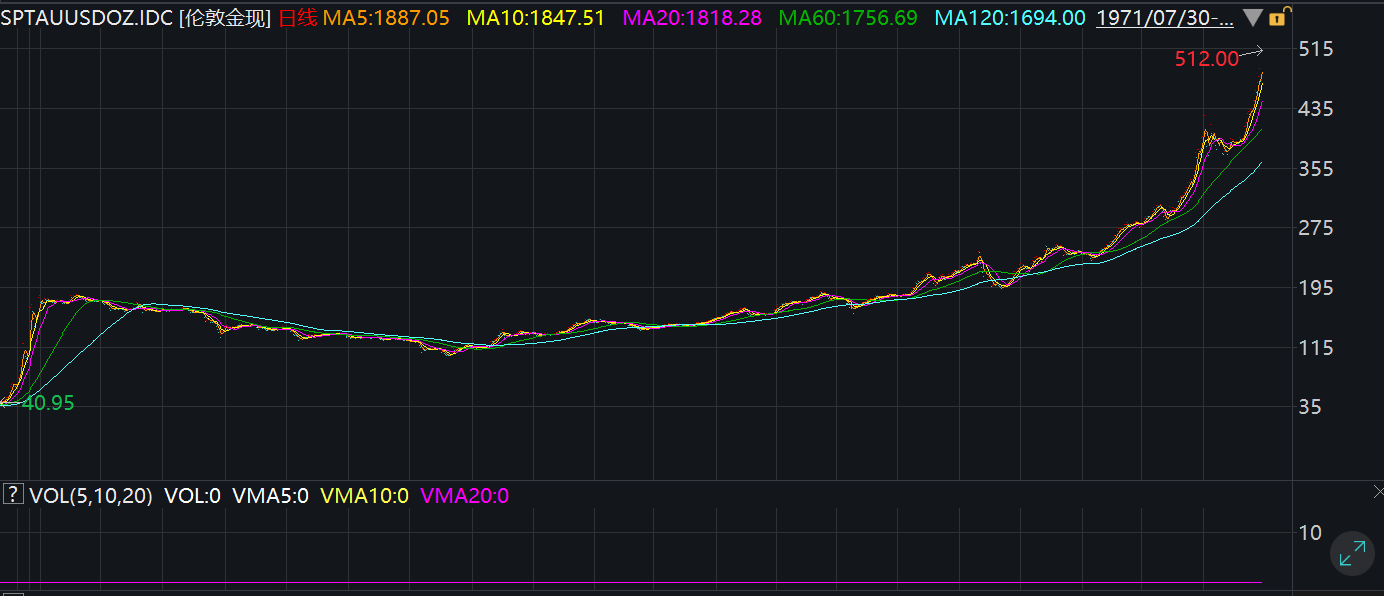Click the green 40.95 low price marker
The image size is (1384, 596).
[x=47, y=404]
